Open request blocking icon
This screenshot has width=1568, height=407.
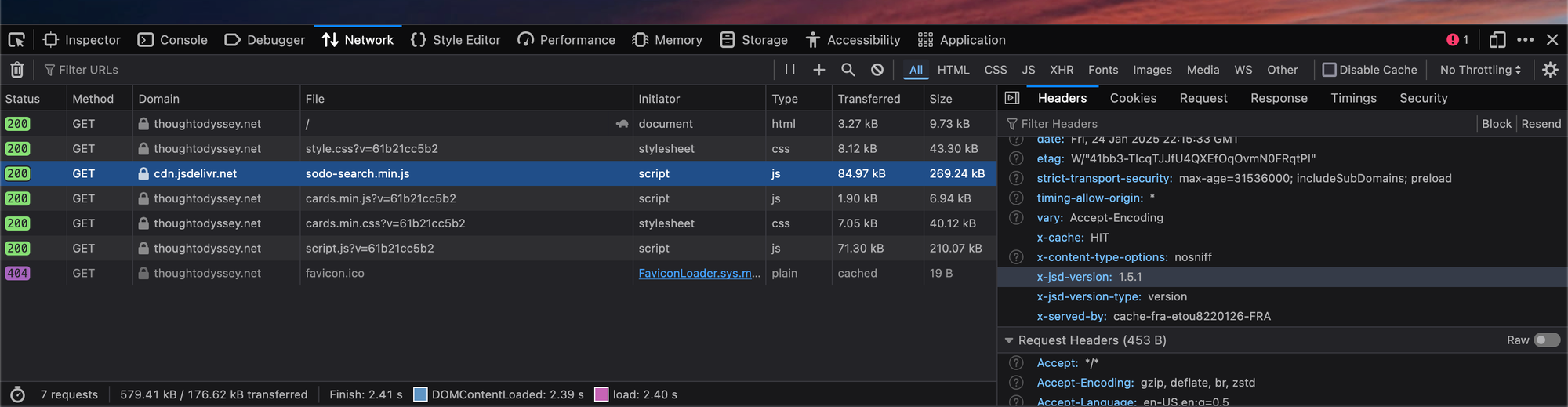877,70
